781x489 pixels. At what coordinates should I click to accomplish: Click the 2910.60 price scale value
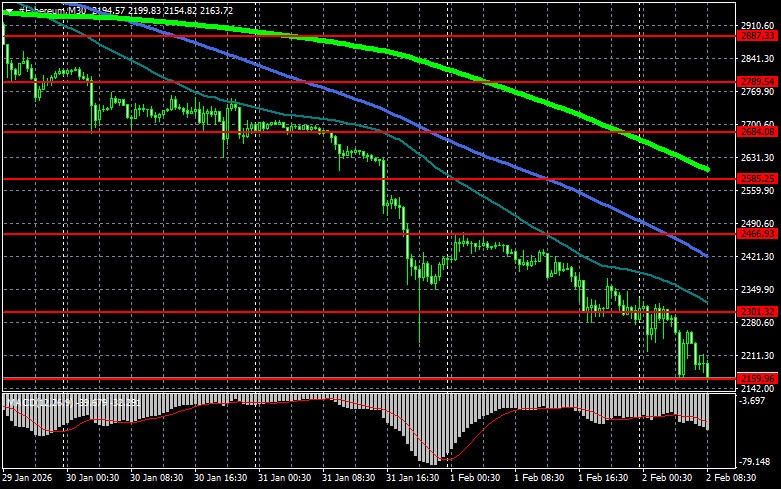[x=757, y=26]
